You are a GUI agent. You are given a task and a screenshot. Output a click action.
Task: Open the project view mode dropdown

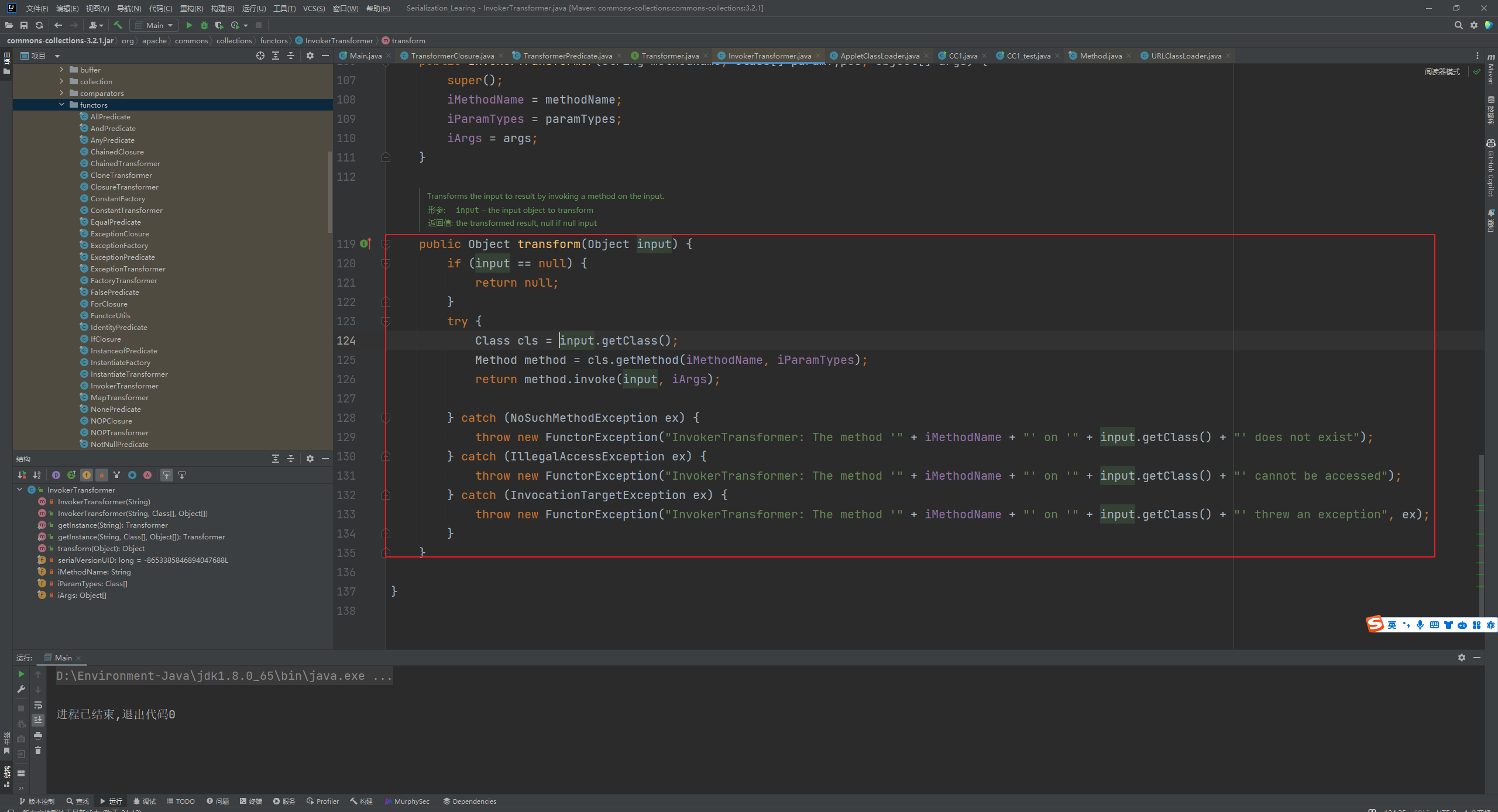pyautogui.click(x=57, y=56)
